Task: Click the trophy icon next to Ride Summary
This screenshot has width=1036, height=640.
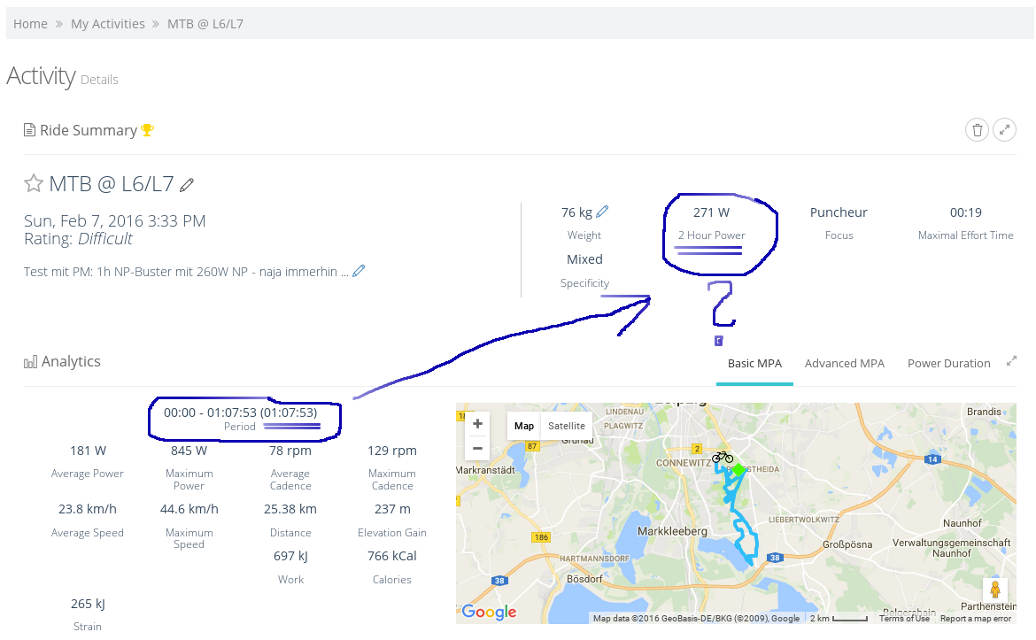Action: pyautogui.click(x=147, y=130)
